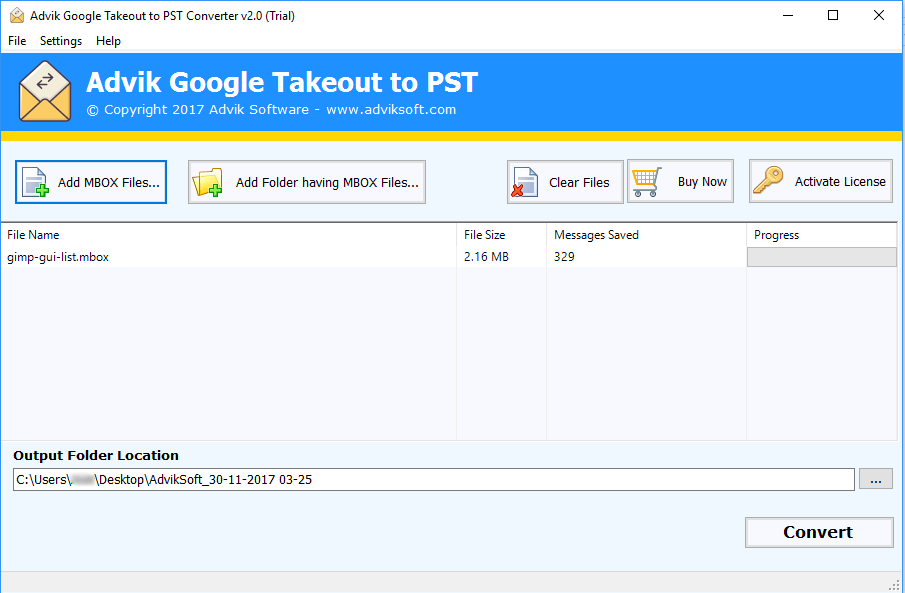
Task: Click the File Size column header
Action: [x=502, y=235]
